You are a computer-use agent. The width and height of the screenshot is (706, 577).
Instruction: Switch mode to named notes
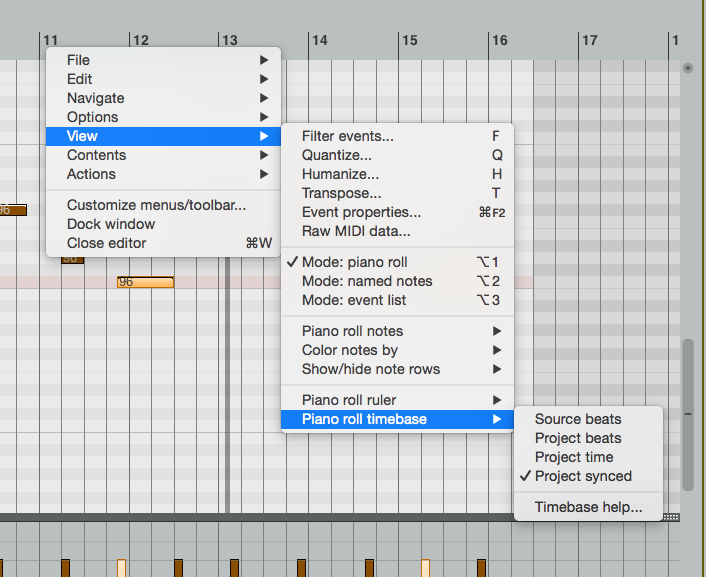[367, 281]
